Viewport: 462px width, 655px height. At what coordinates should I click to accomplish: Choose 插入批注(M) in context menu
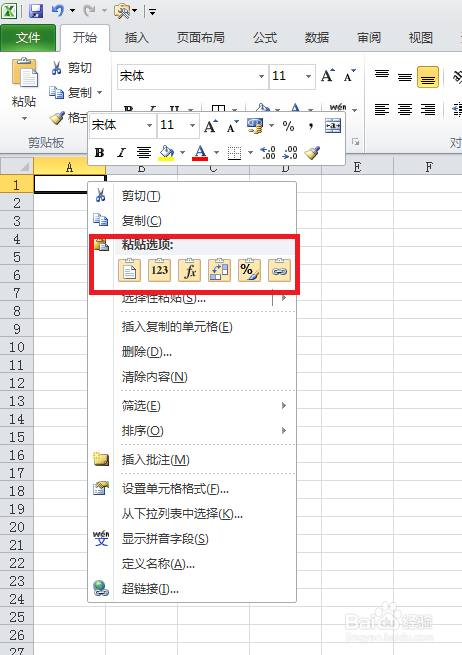point(192,460)
